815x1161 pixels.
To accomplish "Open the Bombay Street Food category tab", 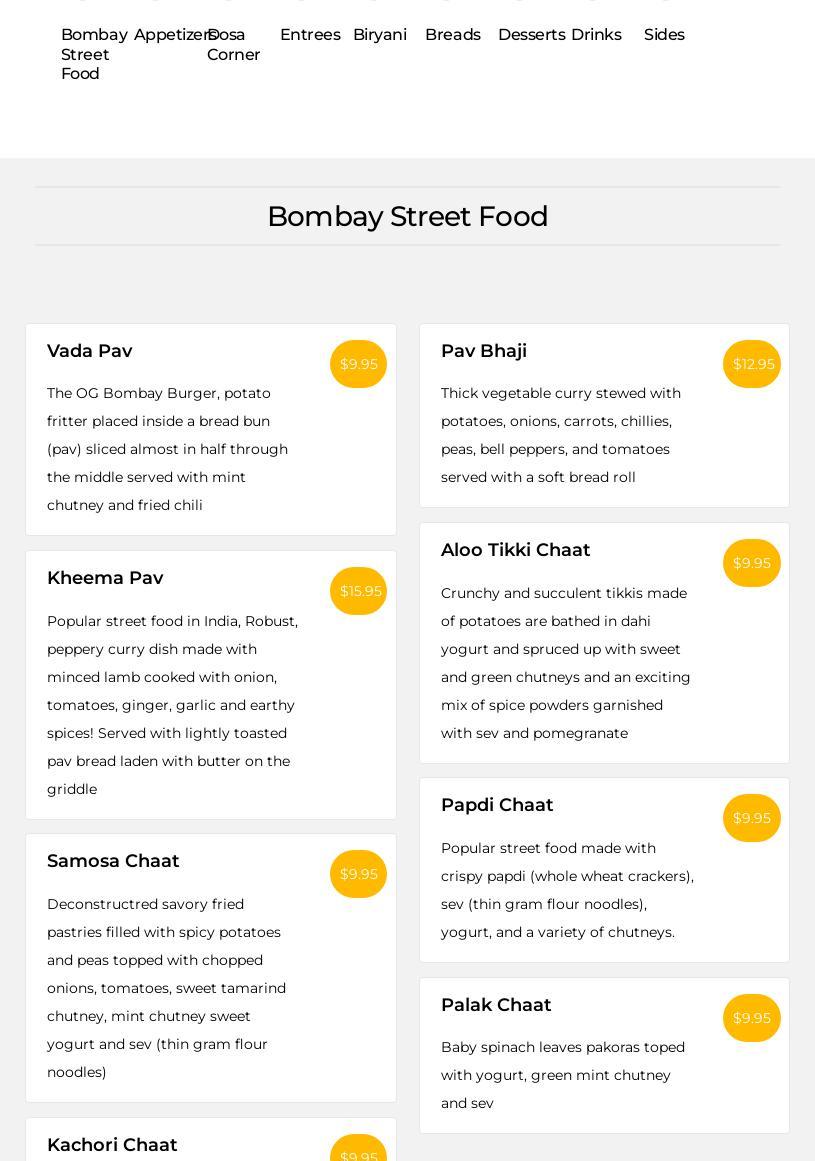I will (94, 54).
